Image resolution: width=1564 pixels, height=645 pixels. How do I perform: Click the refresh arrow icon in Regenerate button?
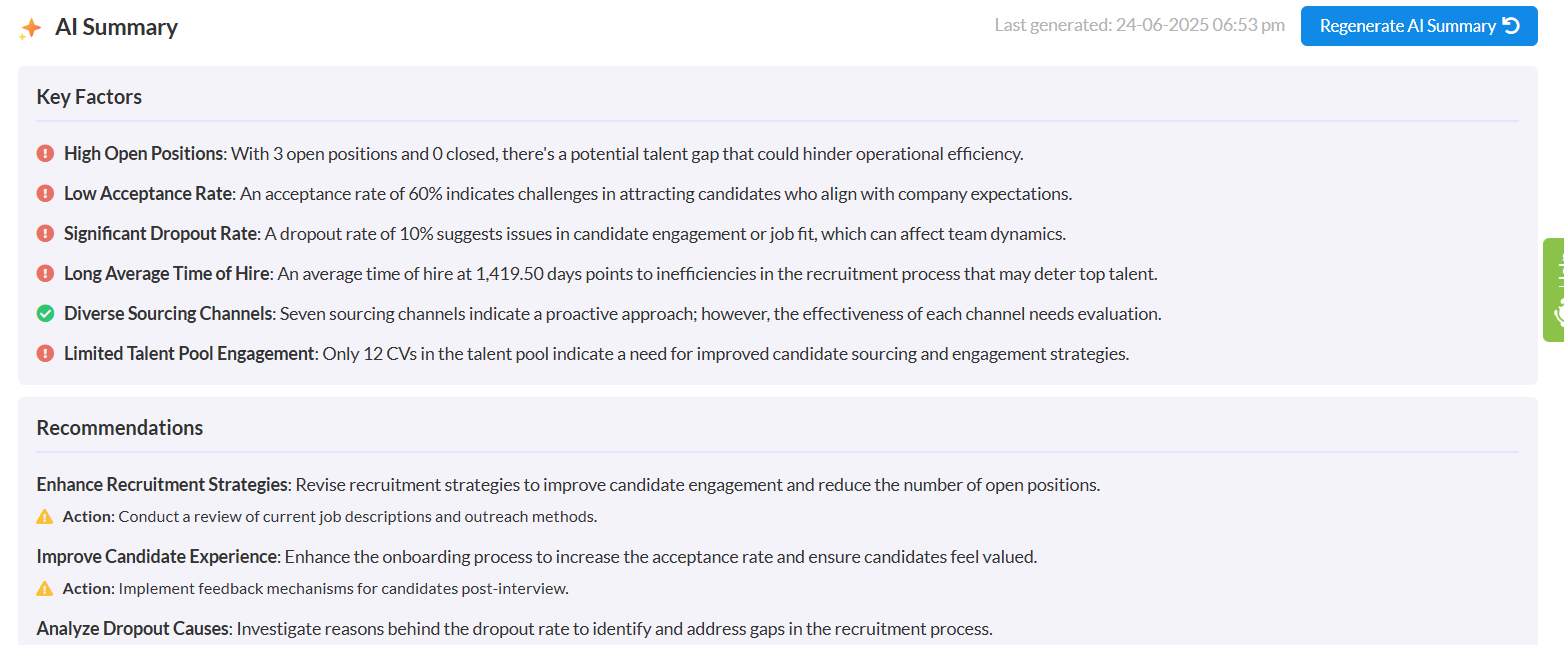point(1511,26)
